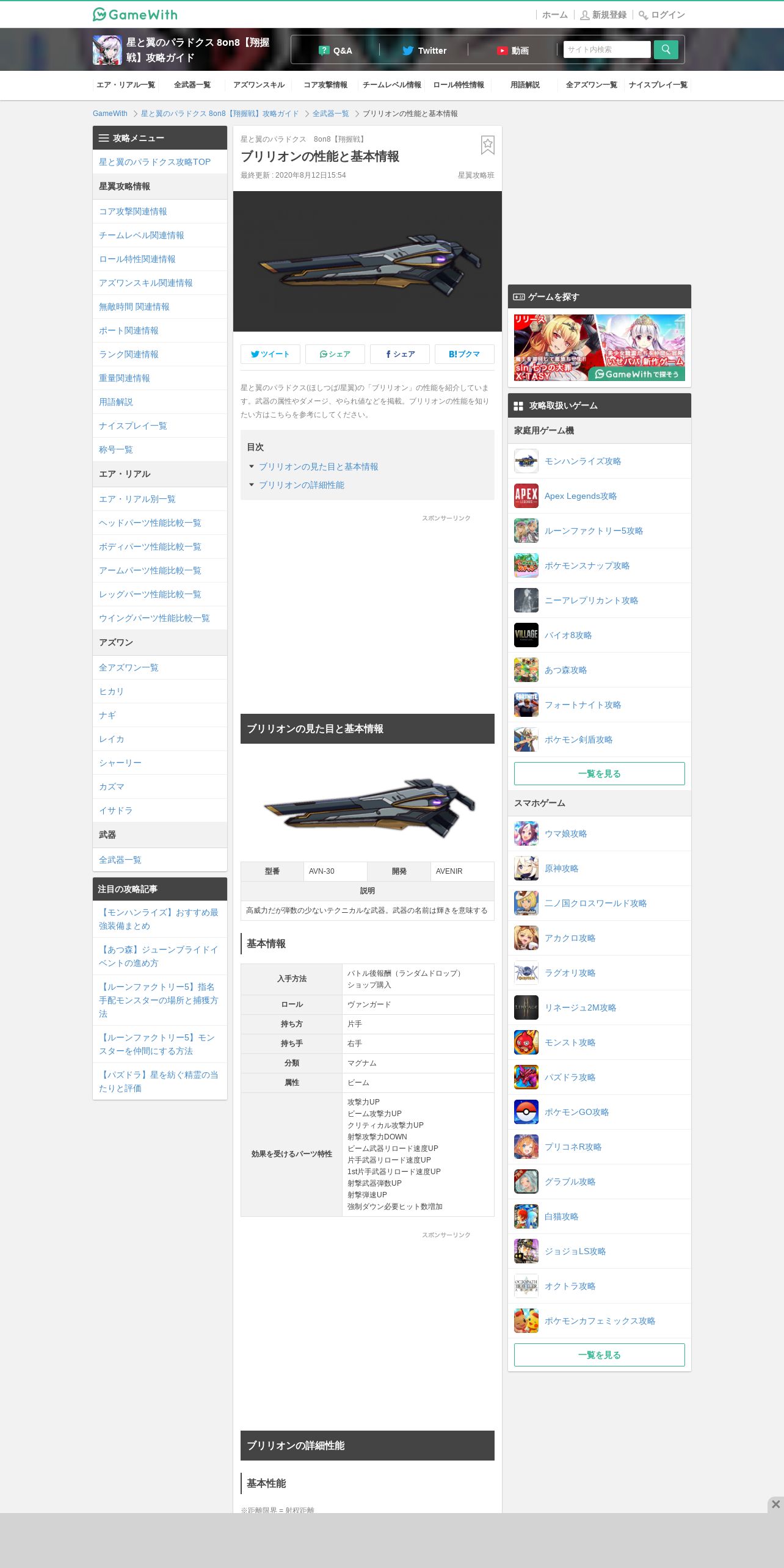
Task: Open the 用語解説 nav tab
Action: [x=525, y=85]
